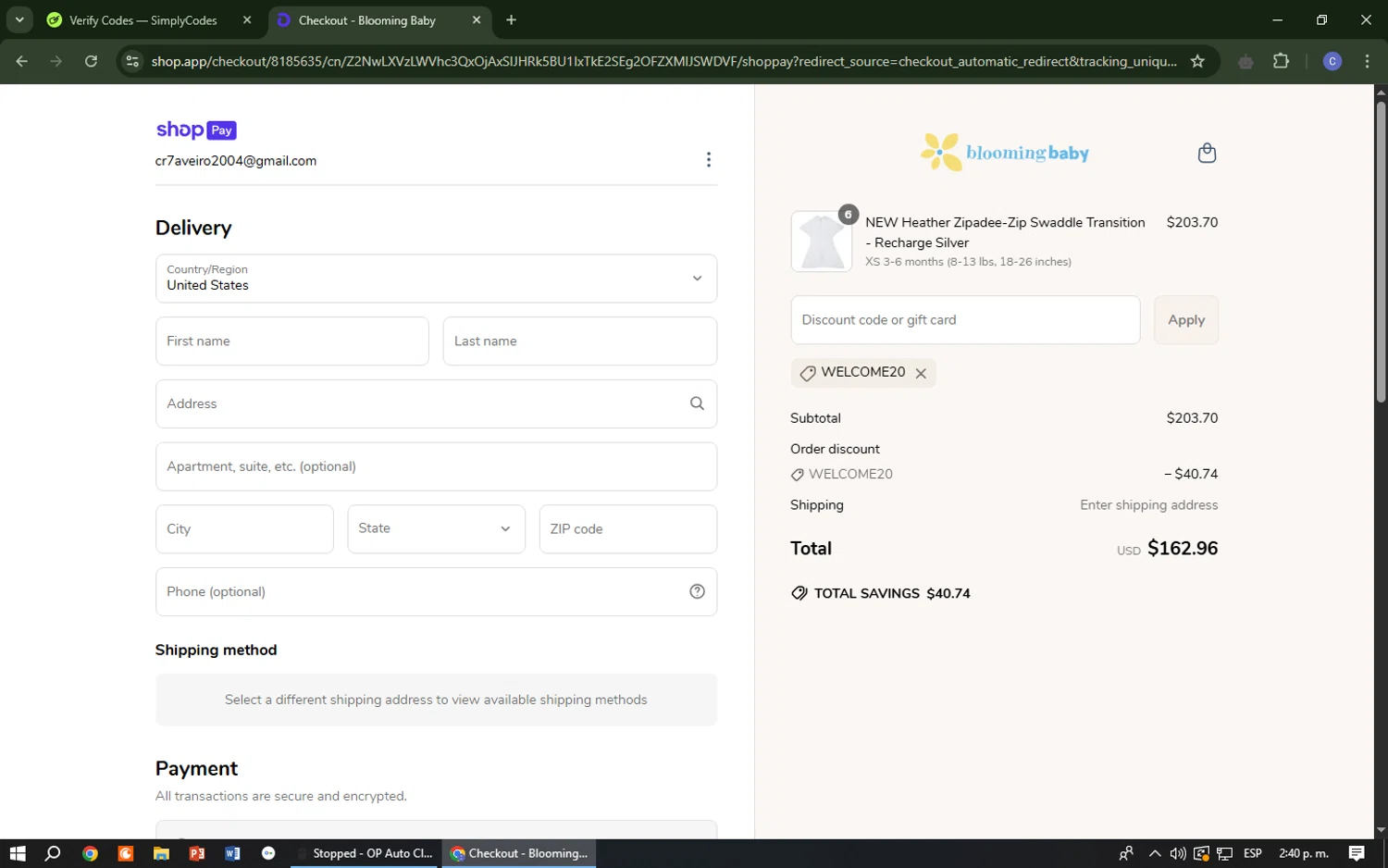
Task: Select the Checkout - Blooming Baby tab
Action: click(x=380, y=19)
